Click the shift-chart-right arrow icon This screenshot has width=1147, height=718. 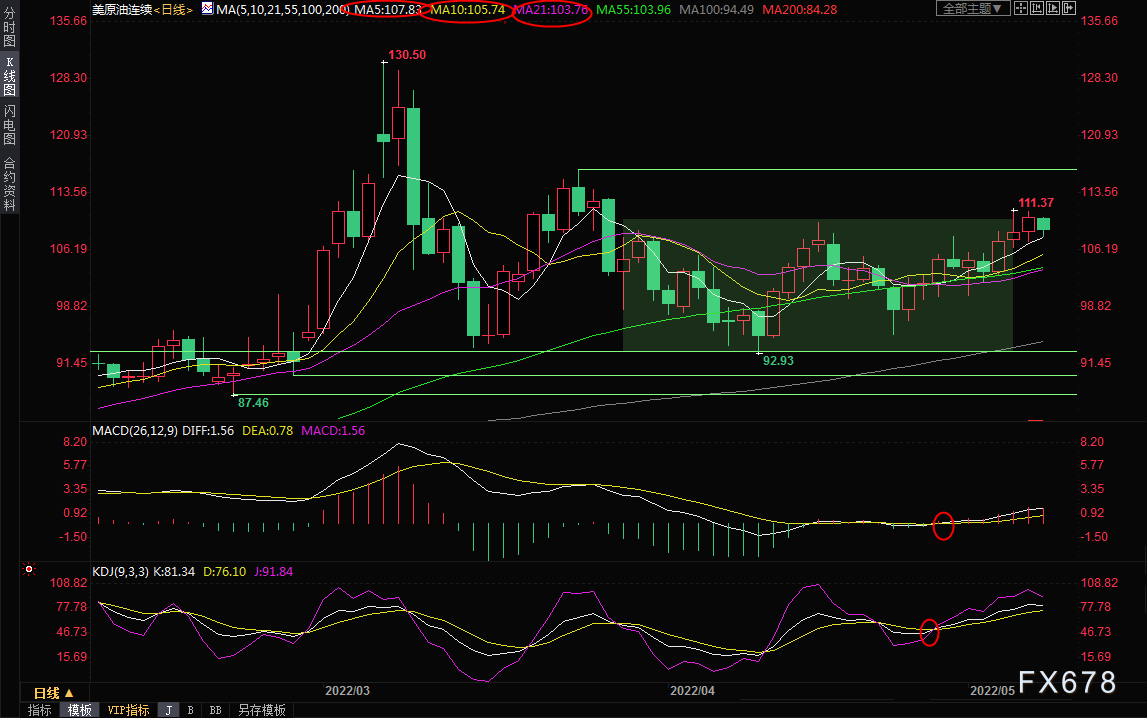click(1069, 8)
